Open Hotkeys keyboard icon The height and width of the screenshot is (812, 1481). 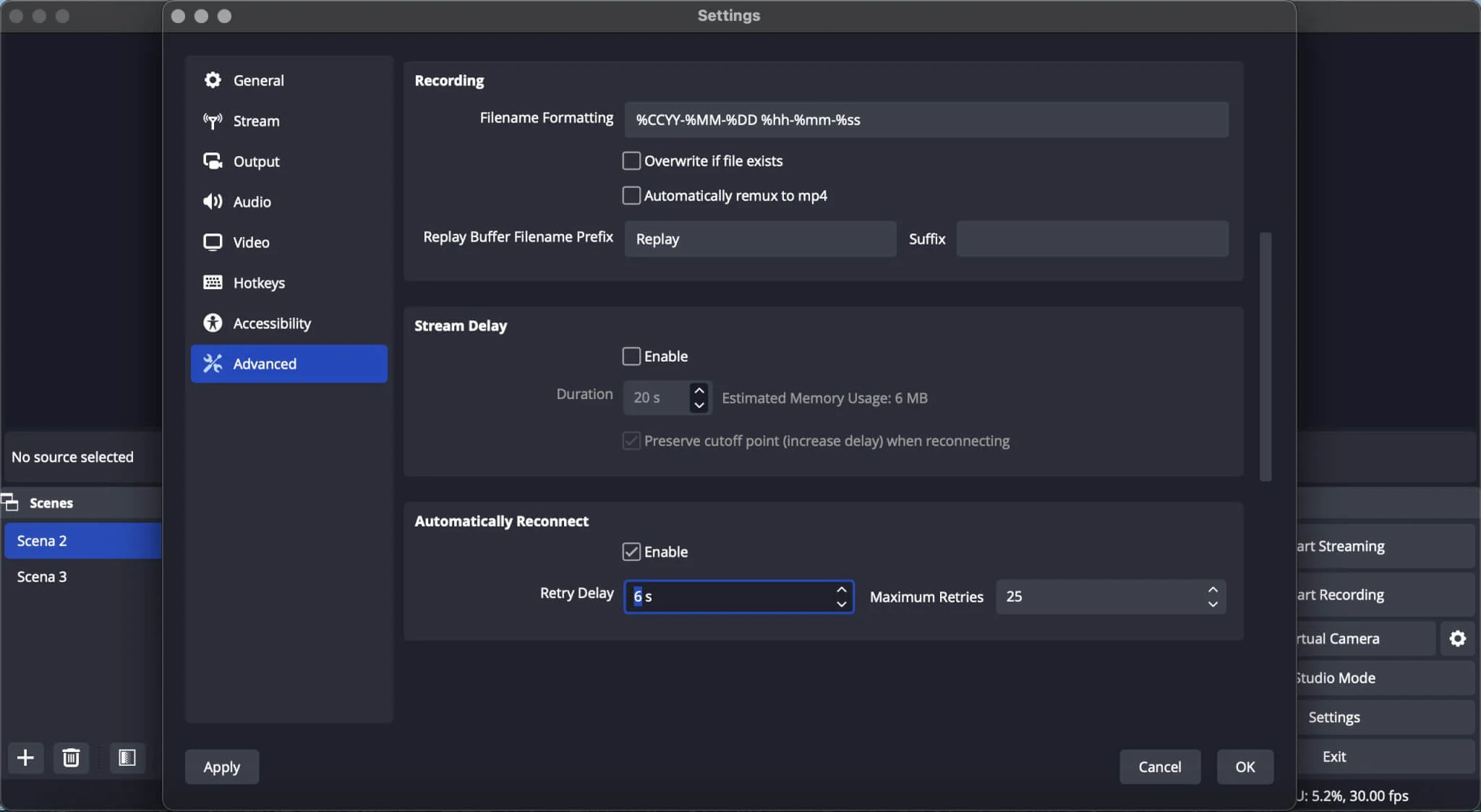[x=212, y=283]
